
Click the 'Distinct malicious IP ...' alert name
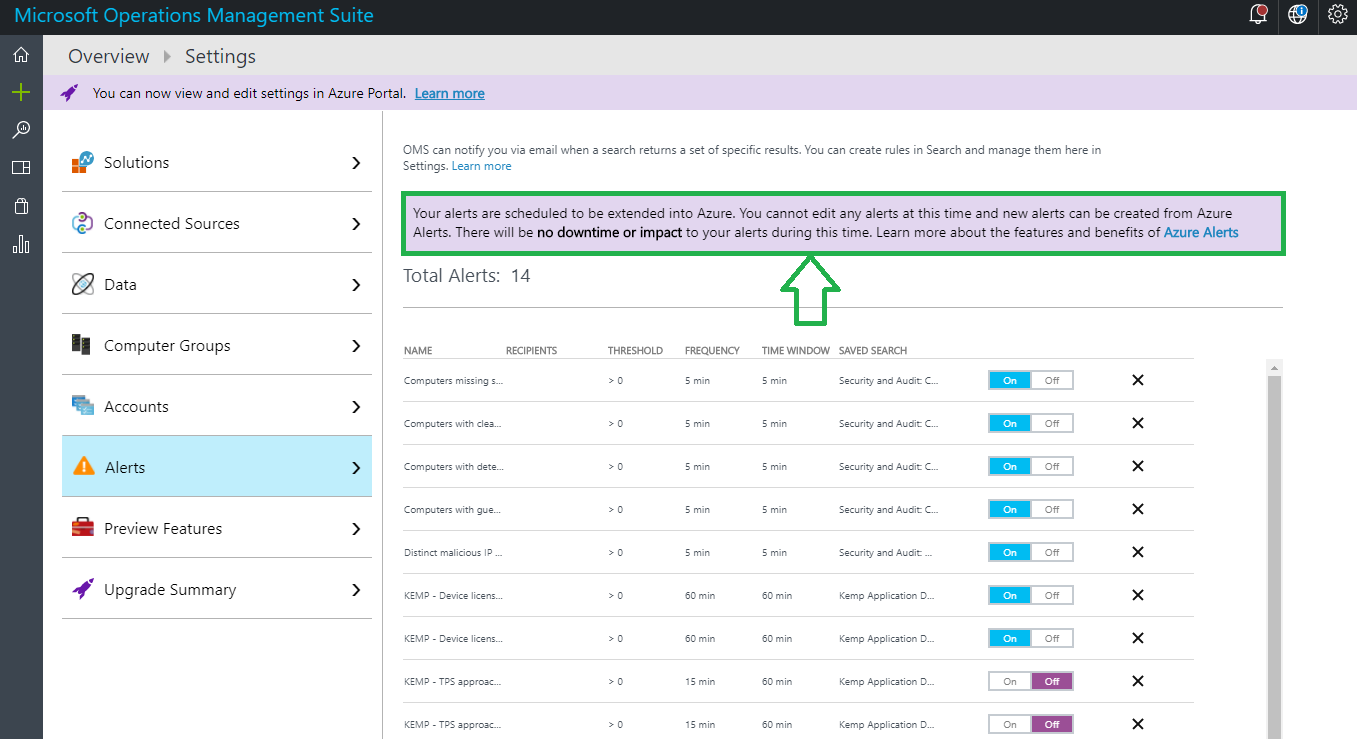point(453,552)
